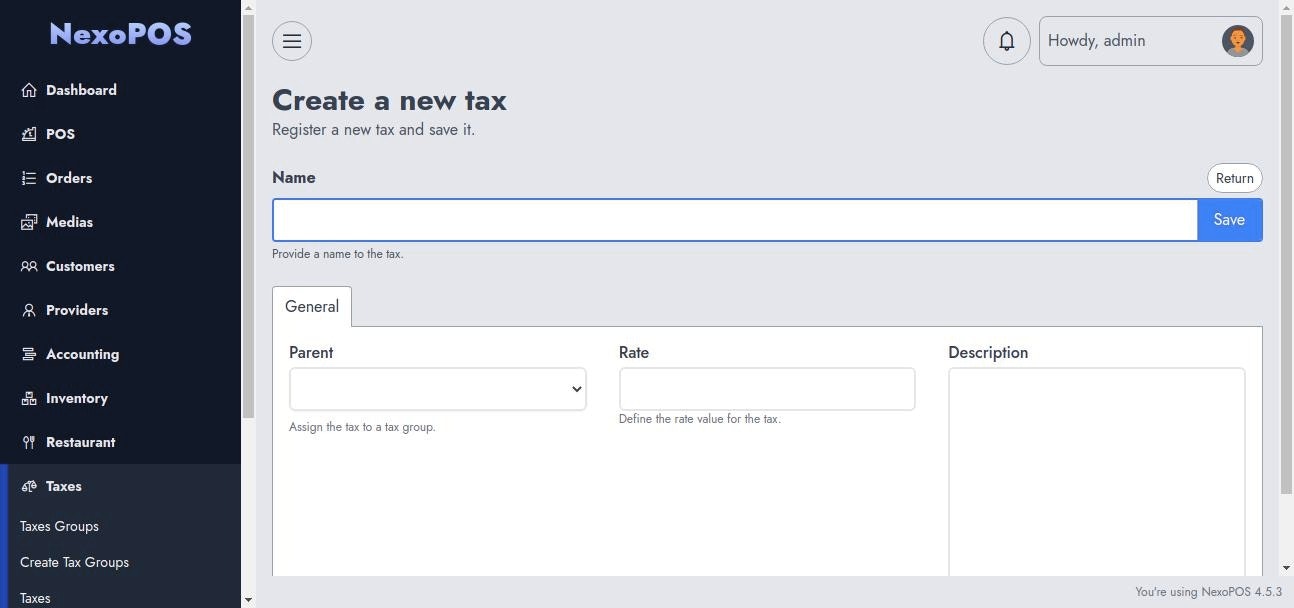Click the NexoPOS logo

tap(120, 34)
